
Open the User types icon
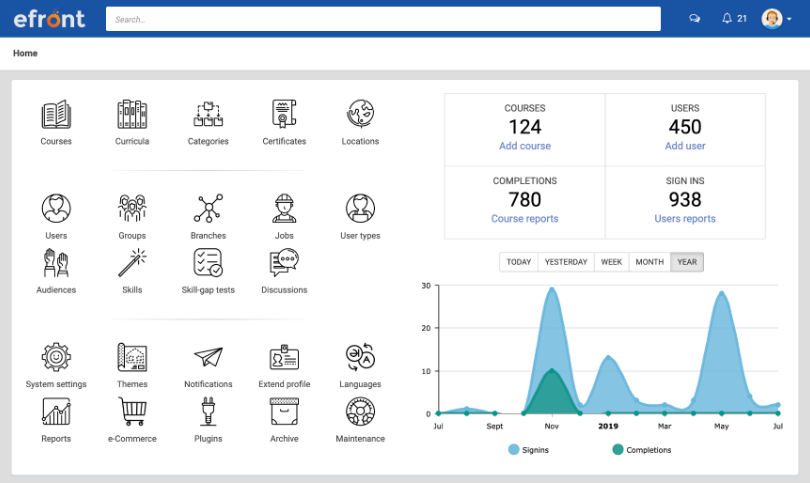(x=360, y=208)
